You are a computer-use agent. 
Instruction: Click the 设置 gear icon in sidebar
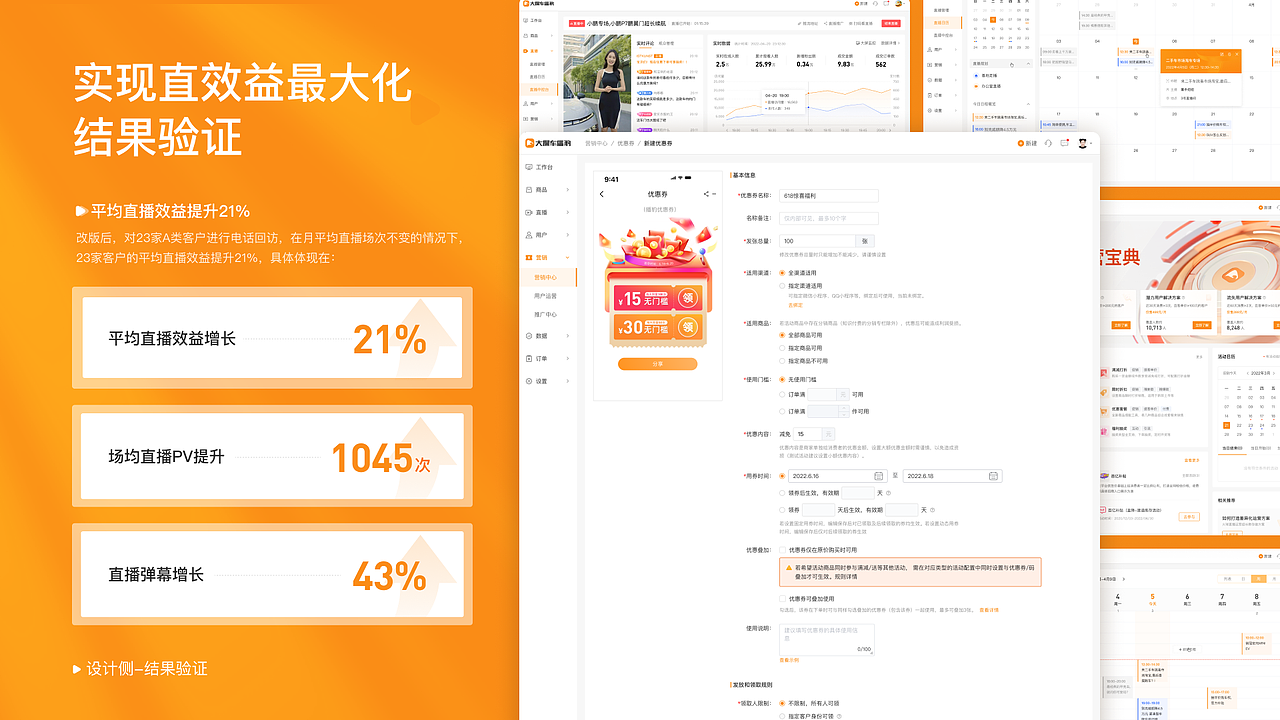[529, 381]
